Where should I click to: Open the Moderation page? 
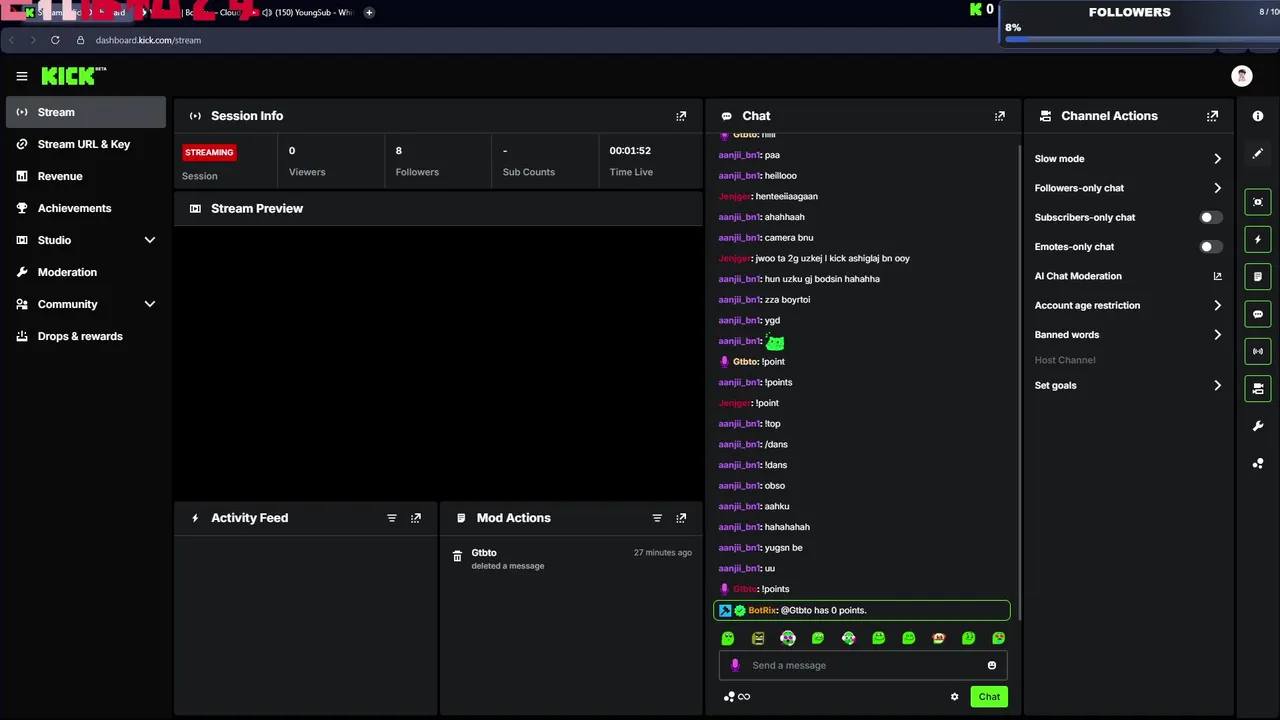[86, 272]
